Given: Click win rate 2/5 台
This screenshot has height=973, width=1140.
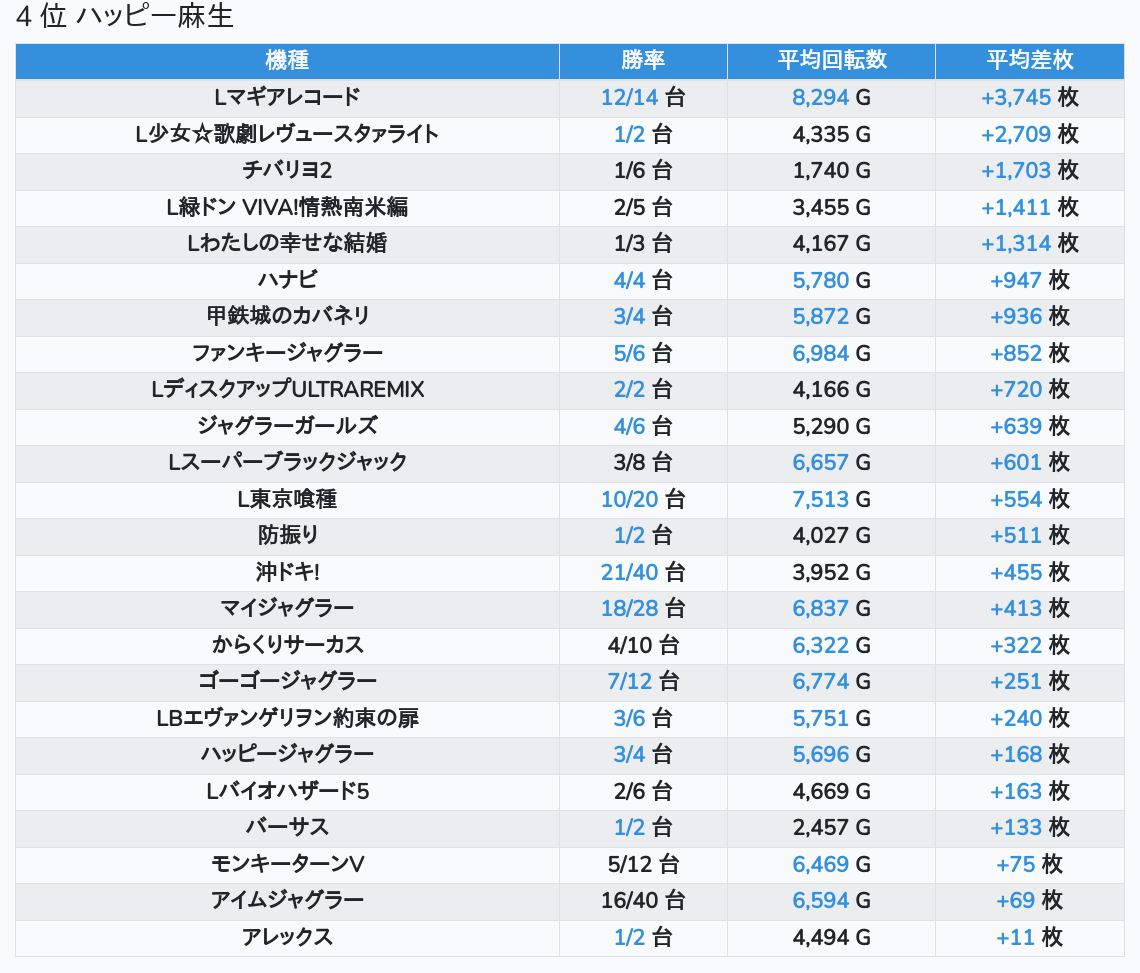Looking at the screenshot, I should 643,207.
